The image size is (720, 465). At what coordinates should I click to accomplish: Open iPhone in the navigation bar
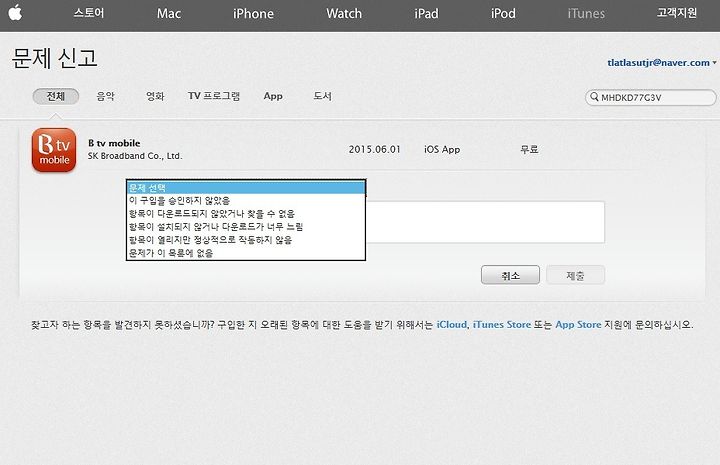[253, 13]
